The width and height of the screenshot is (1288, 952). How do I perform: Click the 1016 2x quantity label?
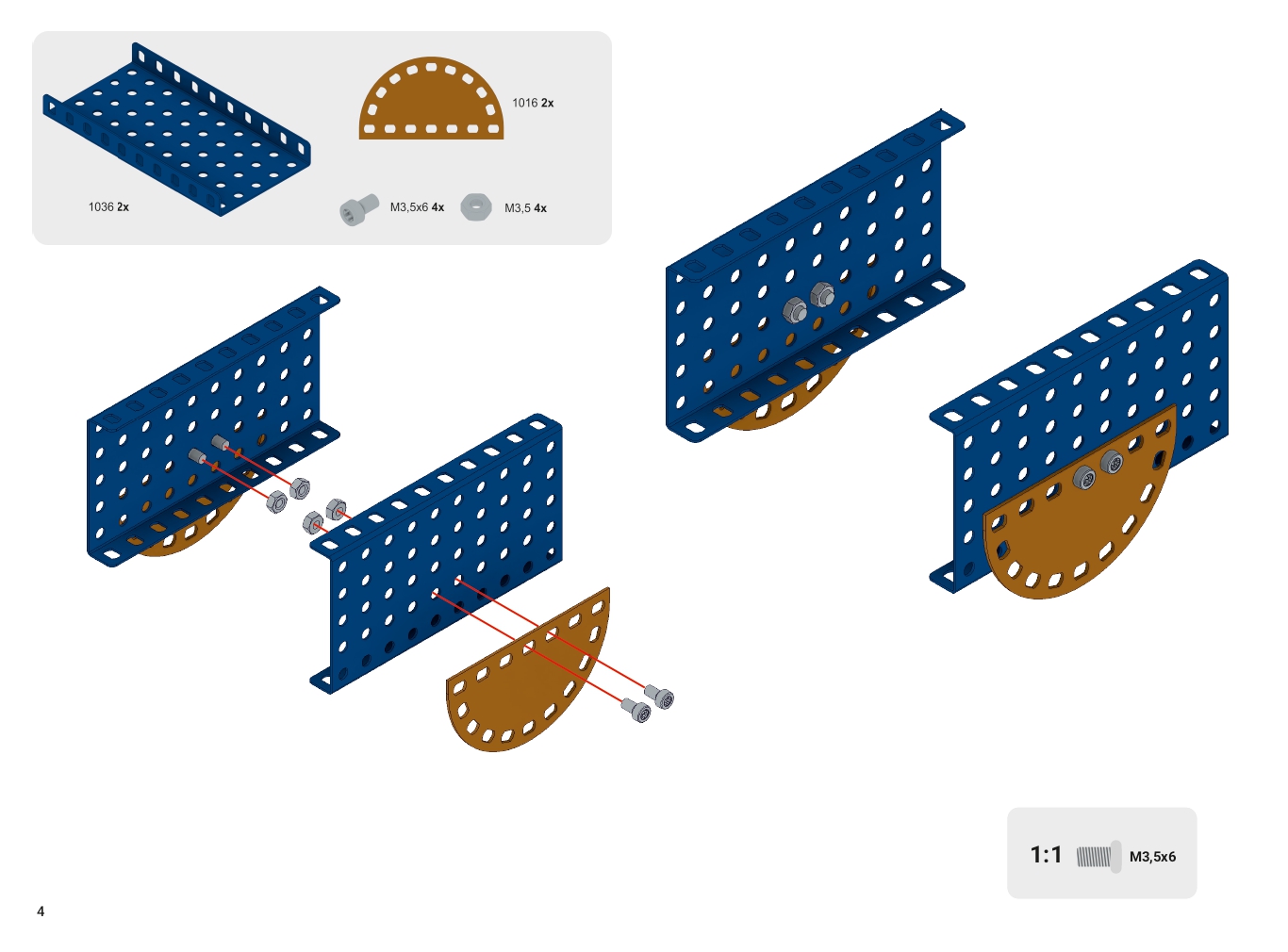(x=533, y=103)
